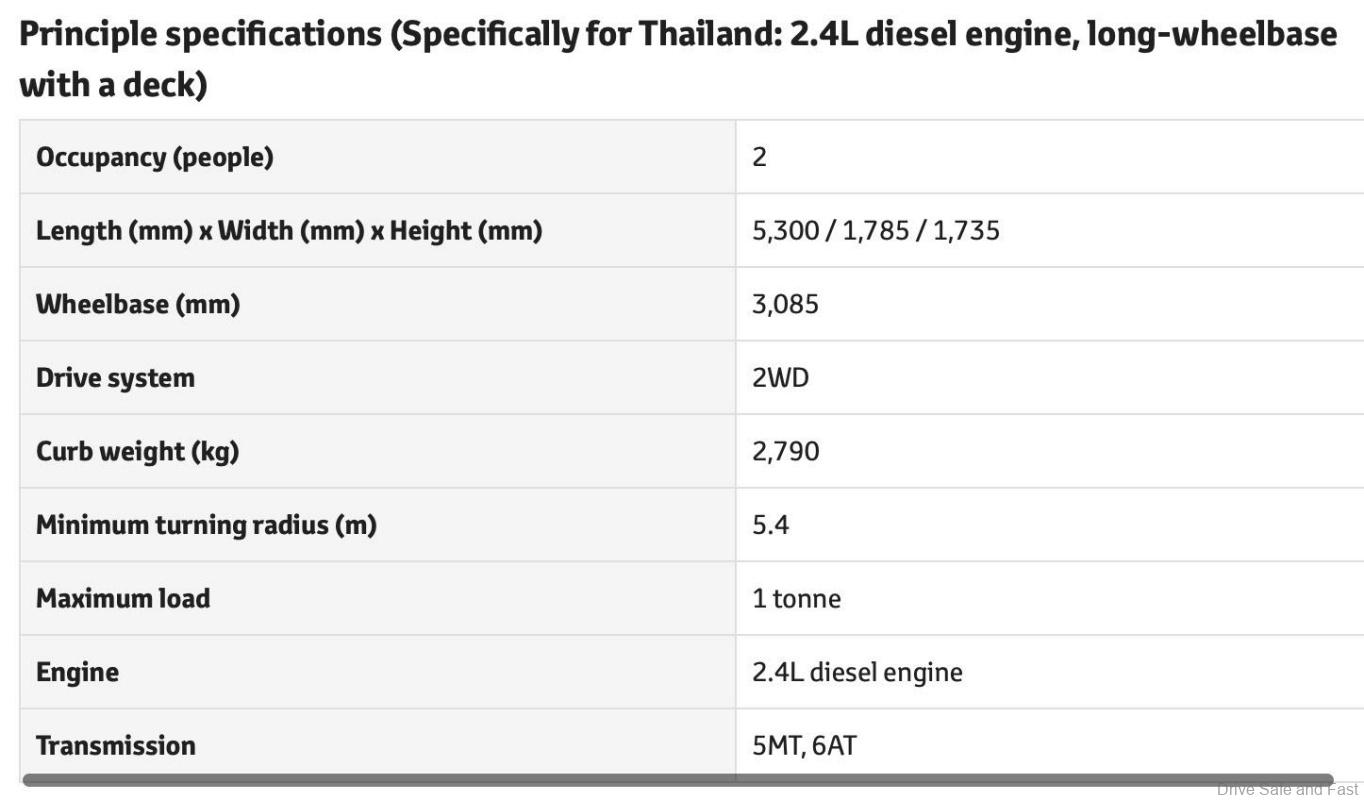This screenshot has width=1364, height=800.
Task: Select the turning radius value 5.4
Action: (771, 525)
